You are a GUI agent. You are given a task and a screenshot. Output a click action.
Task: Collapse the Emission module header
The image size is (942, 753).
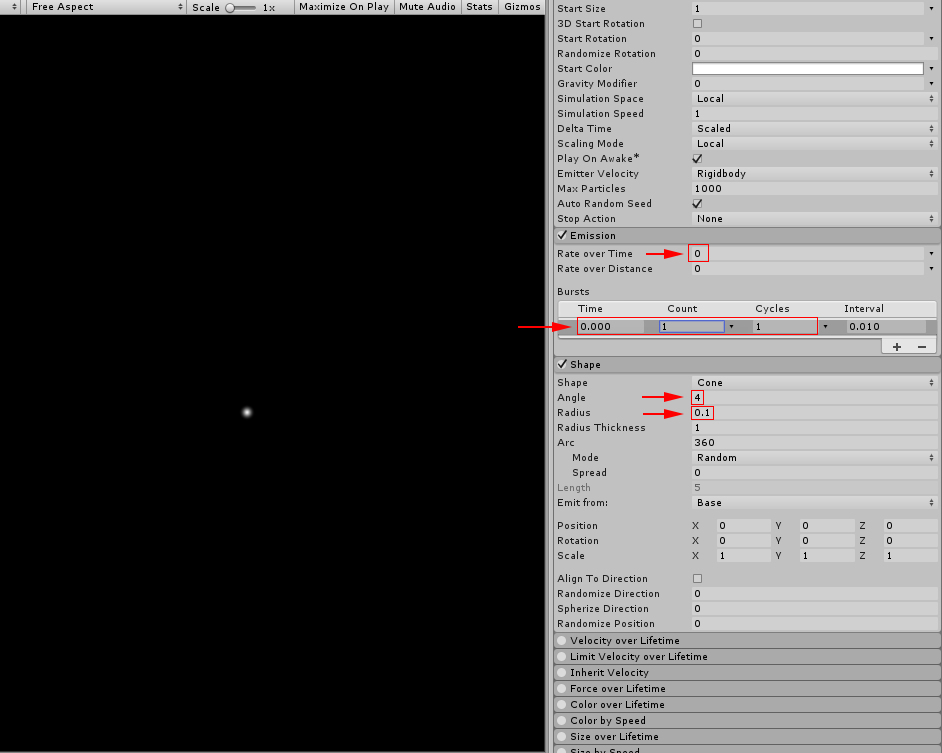pyautogui.click(x=747, y=235)
